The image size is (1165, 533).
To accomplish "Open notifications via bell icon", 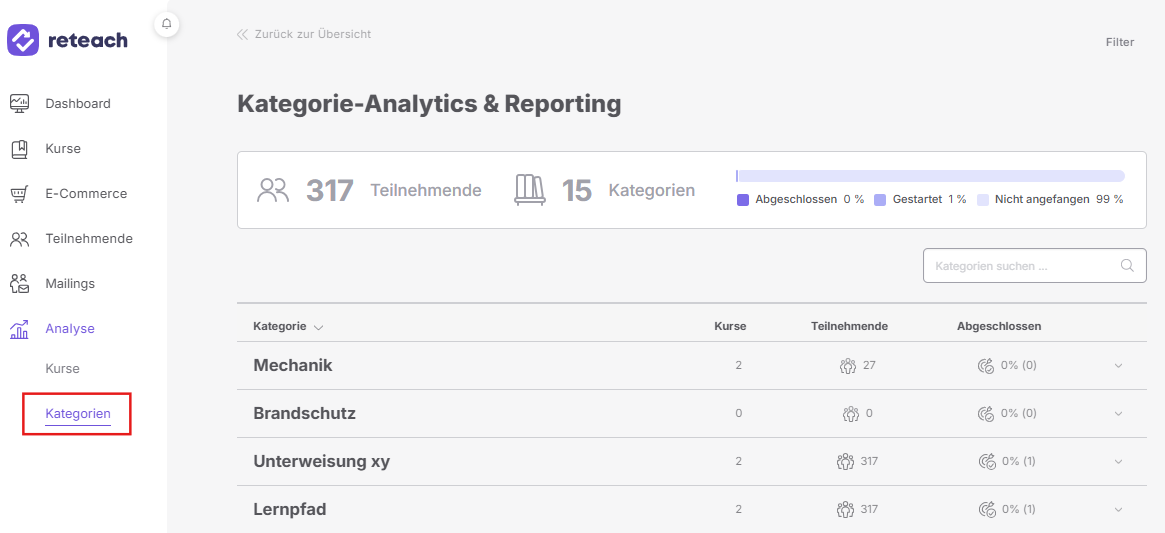I will pyautogui.click(x=166, y=24).
